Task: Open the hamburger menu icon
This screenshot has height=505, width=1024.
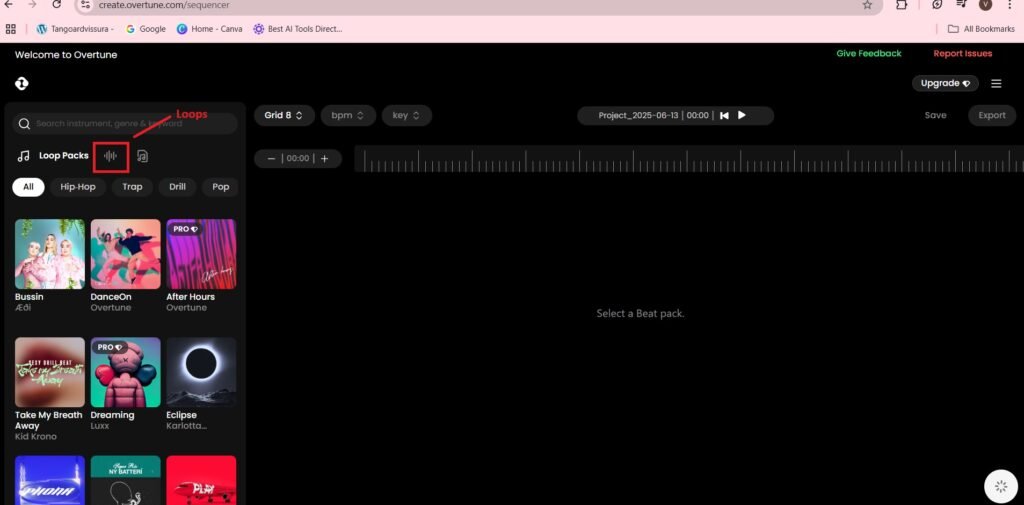Action: [996, 84]
